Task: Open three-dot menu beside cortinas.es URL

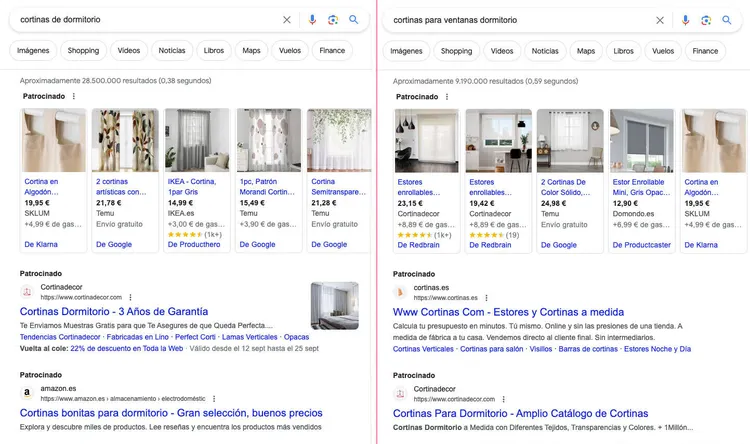Action: (x=486, y=298)
